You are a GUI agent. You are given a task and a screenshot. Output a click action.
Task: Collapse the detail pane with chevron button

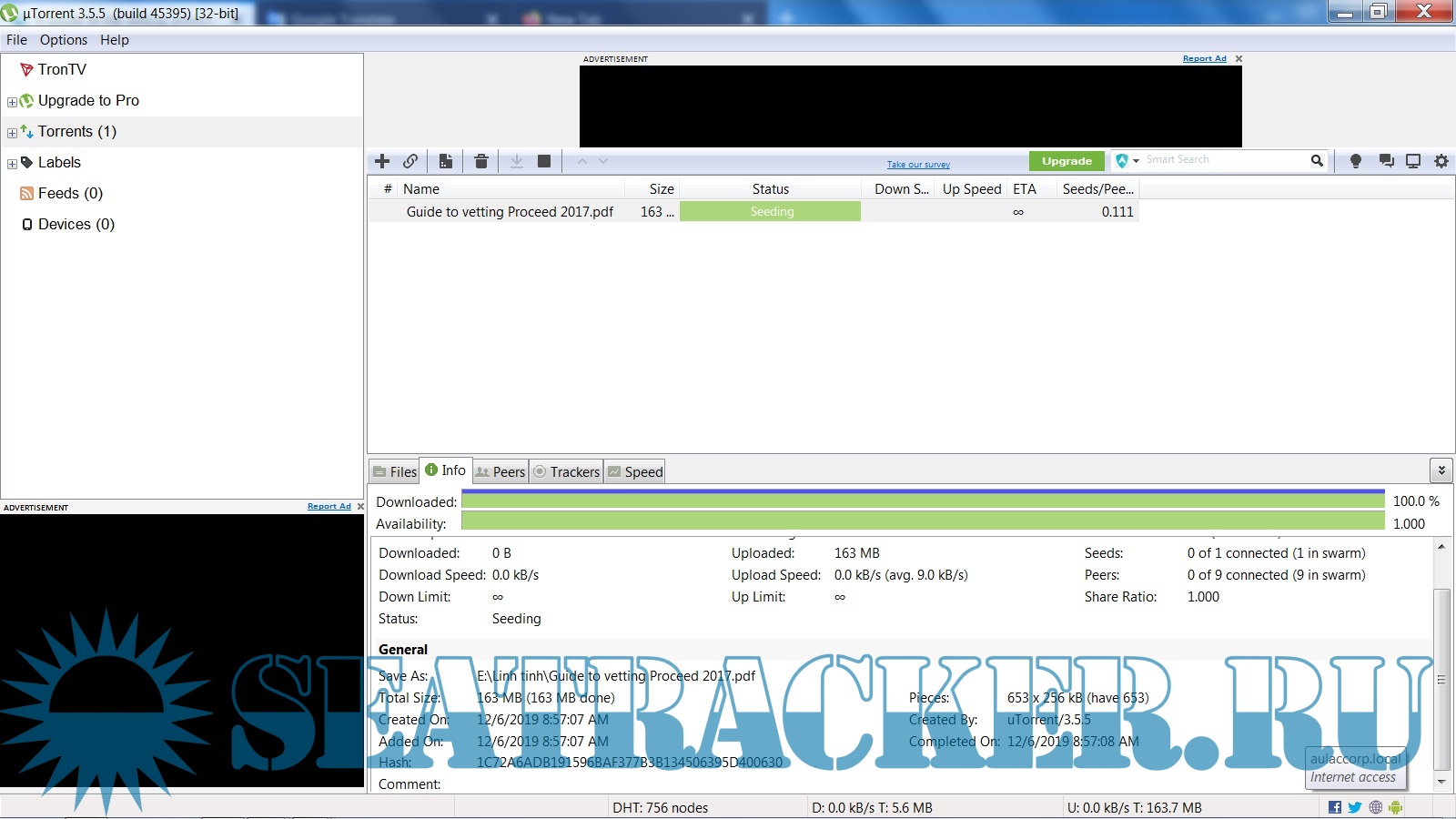[1441, 470]
